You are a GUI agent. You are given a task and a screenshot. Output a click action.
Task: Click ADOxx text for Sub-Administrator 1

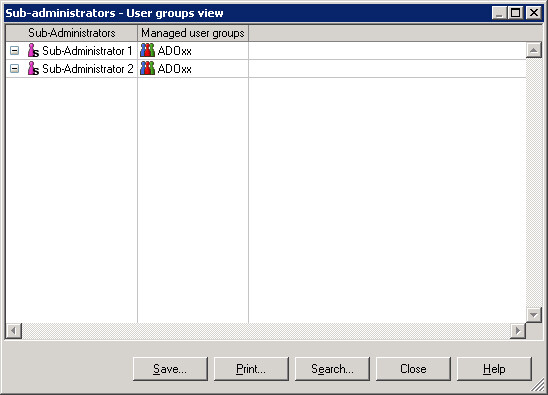[x=174, y=51]
